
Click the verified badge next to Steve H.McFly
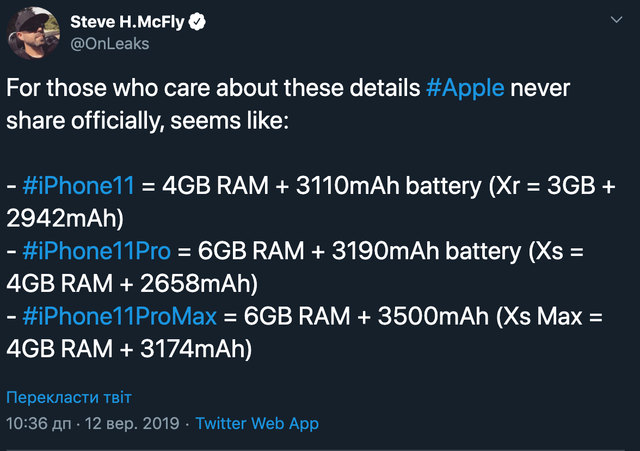click(200, 20)
